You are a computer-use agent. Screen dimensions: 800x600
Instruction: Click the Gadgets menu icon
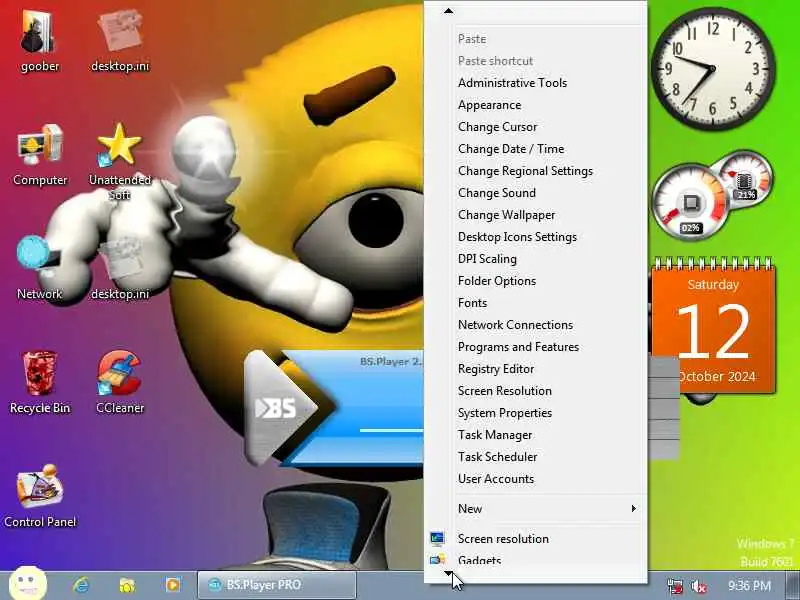437,560
